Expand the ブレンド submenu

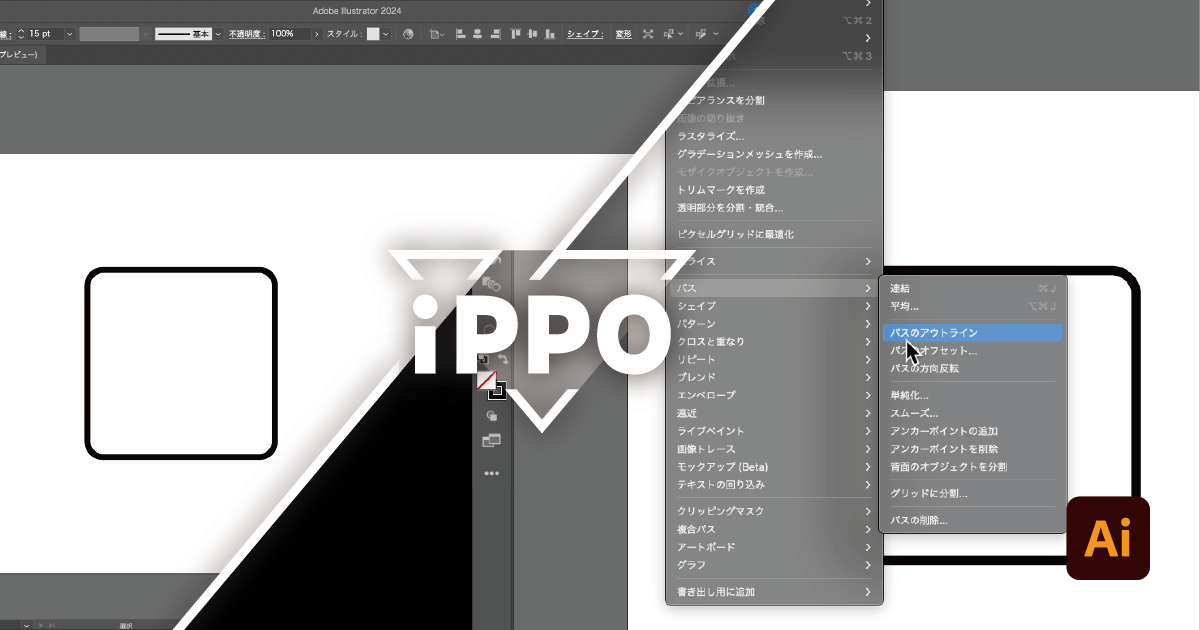tap(774, 377)
